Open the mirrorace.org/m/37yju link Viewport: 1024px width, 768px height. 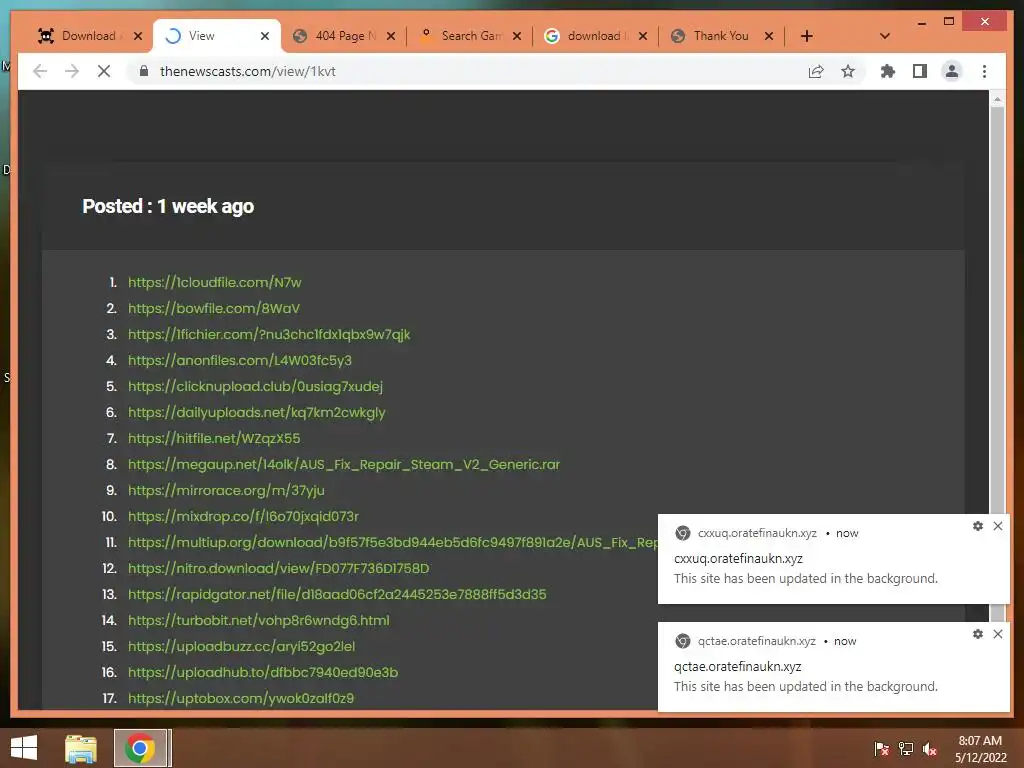226,490
